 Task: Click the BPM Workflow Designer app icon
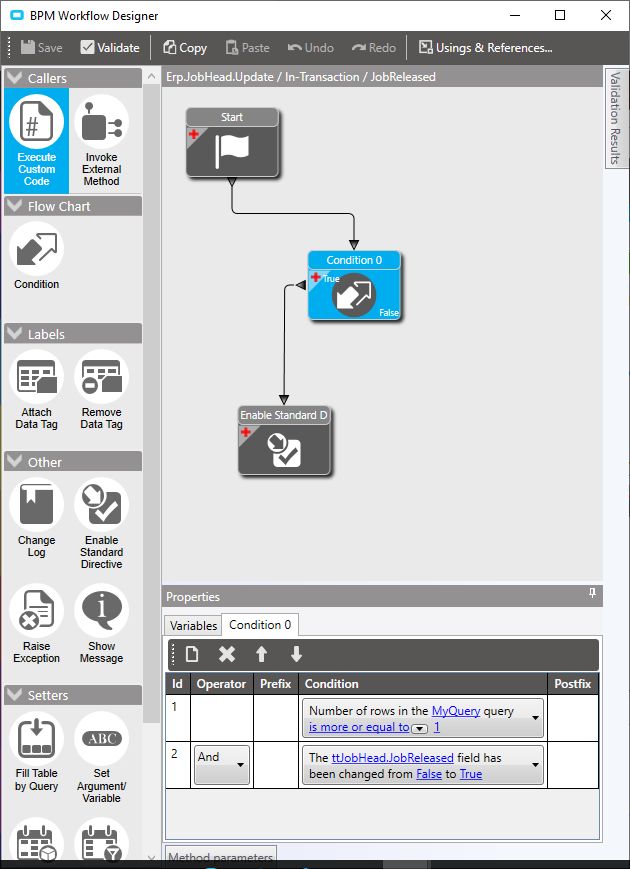[x=17, y=16]
